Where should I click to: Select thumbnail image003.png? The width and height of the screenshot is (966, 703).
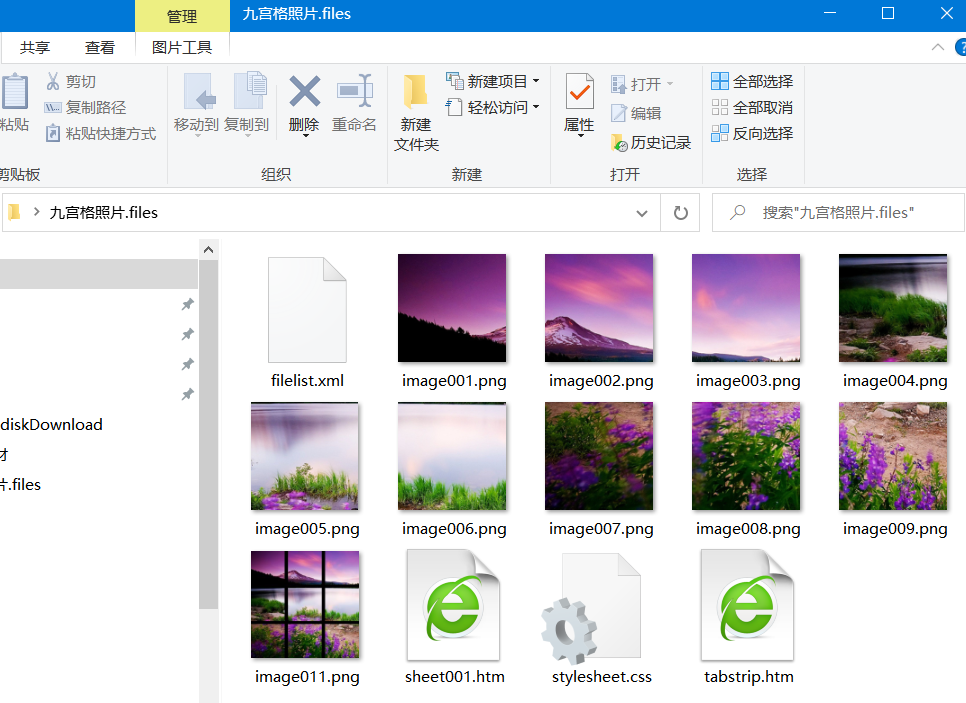[746, 308]
